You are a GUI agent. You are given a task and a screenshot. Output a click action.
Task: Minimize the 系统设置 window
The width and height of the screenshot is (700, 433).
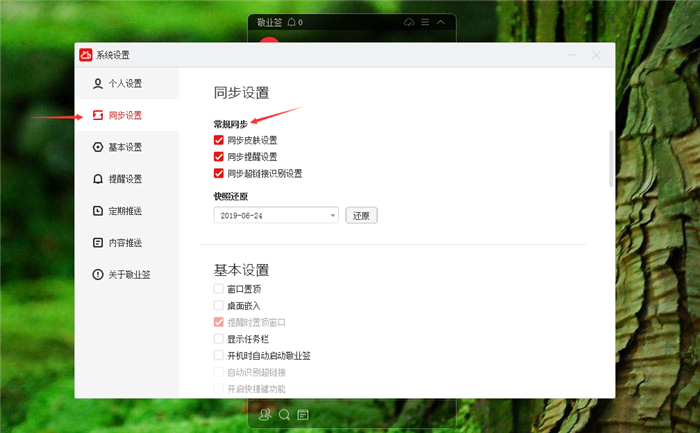(572, 55)
